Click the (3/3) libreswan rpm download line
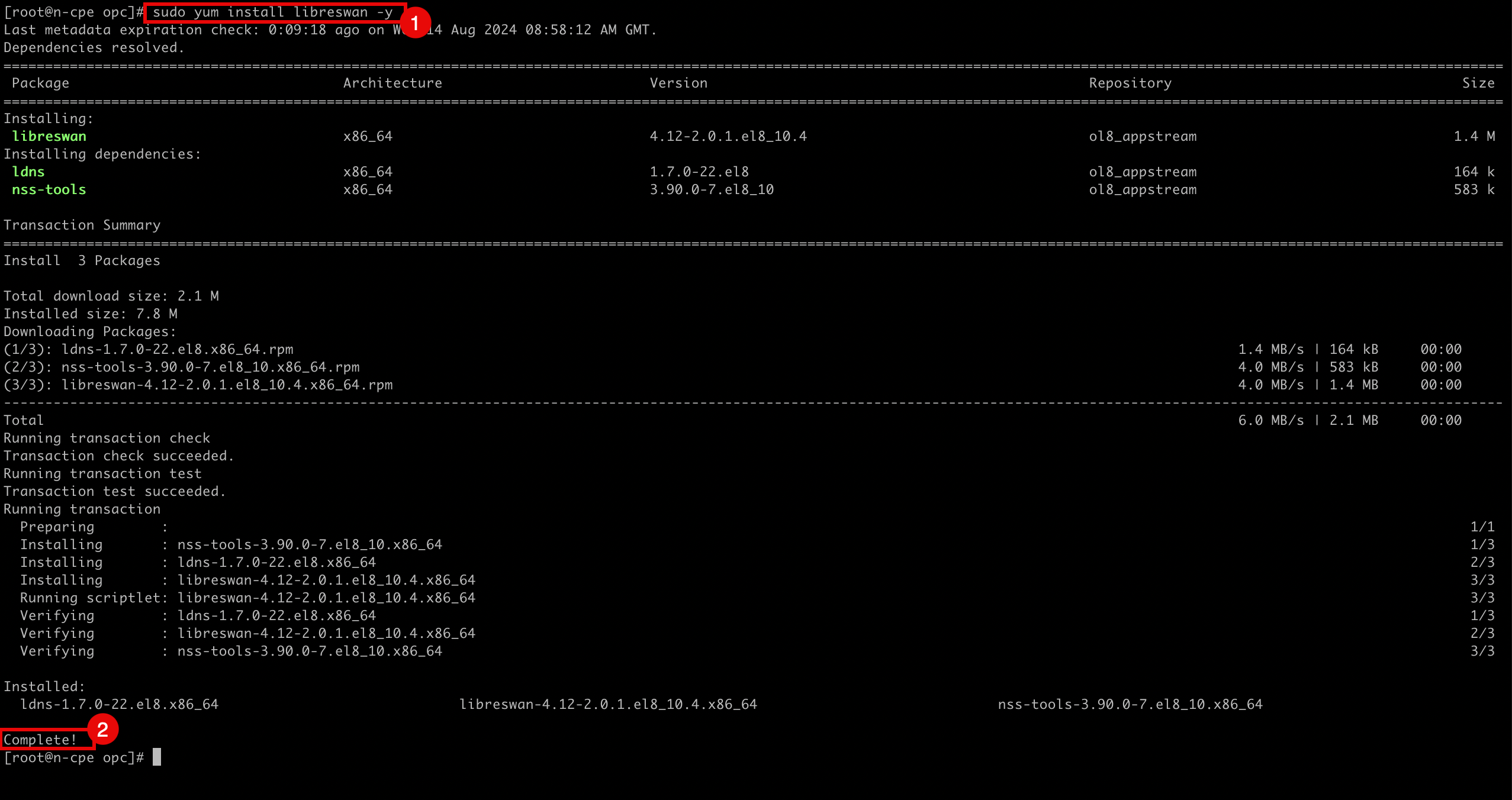 click(x=198, y=385)
